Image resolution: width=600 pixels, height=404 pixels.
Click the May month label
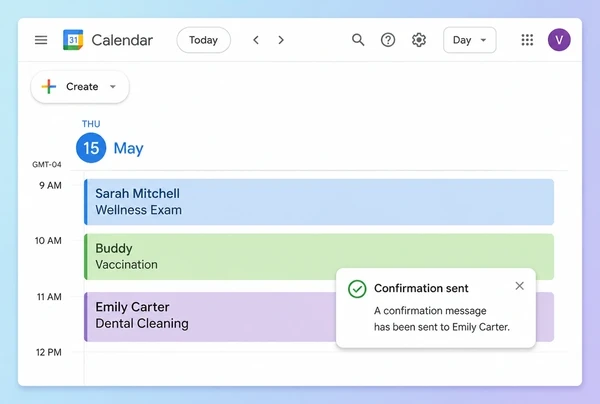pos(129,148)
